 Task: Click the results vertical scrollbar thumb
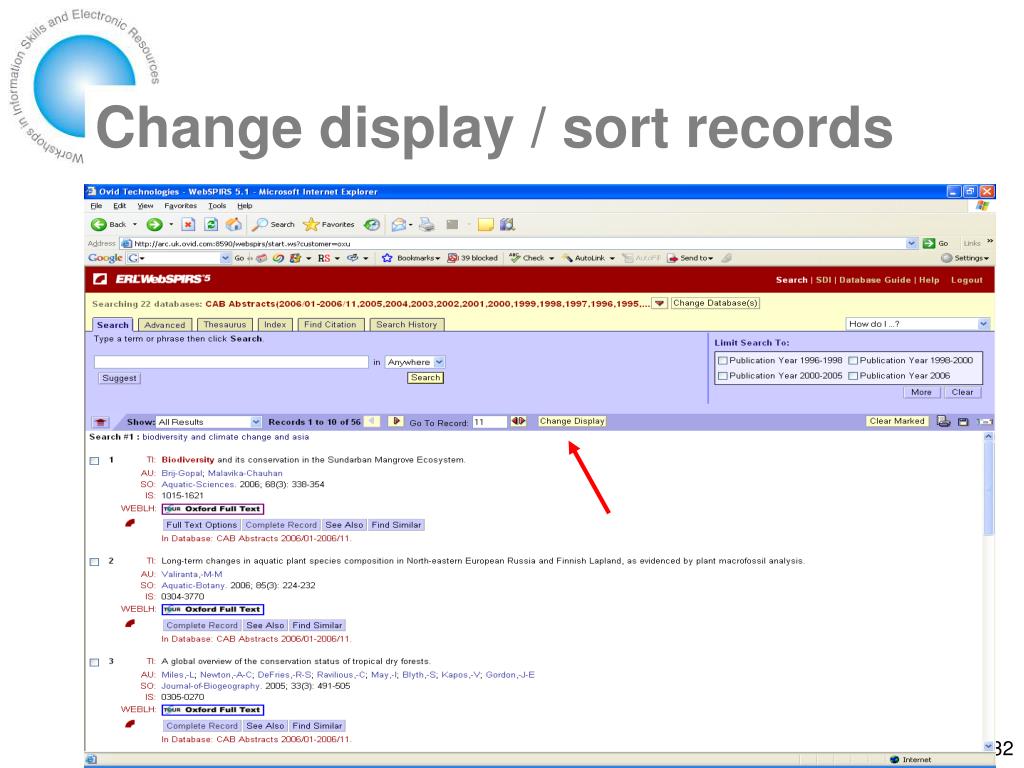pos(988,489)
